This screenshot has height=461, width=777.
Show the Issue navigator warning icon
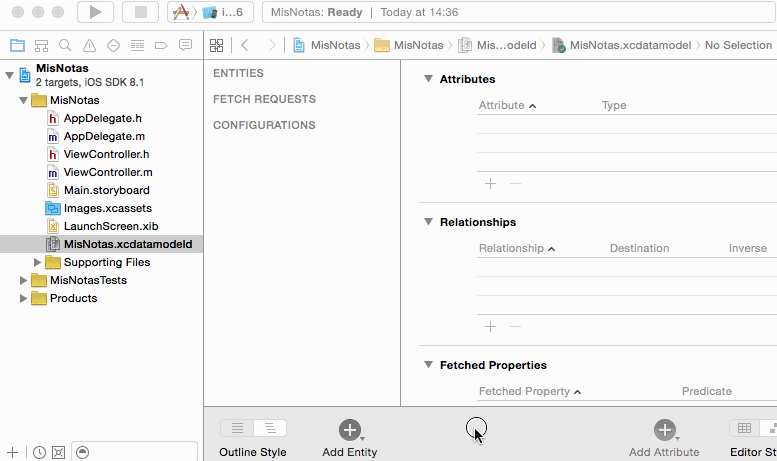[89, 46]
